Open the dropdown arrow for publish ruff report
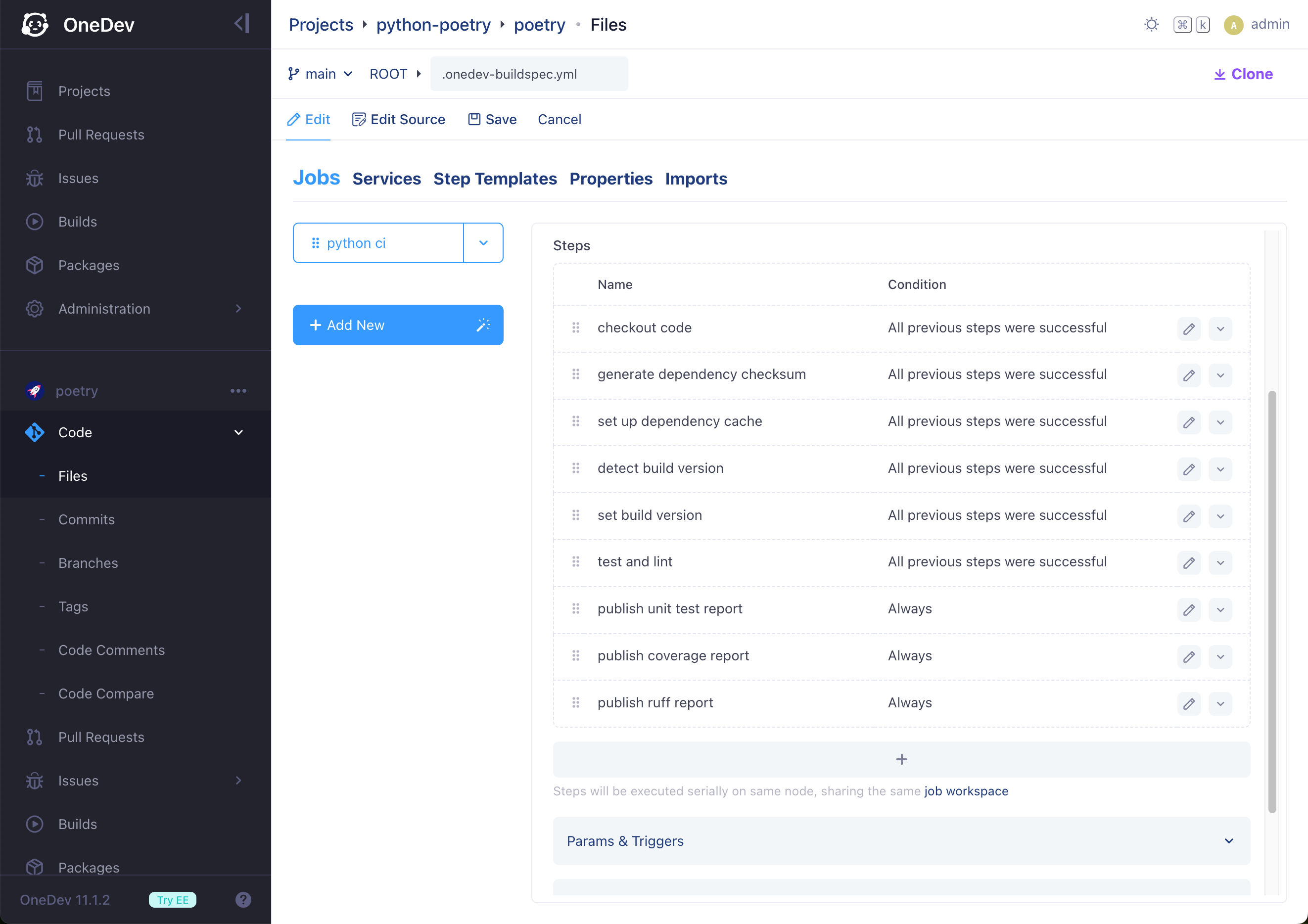 coord(1220,703)
